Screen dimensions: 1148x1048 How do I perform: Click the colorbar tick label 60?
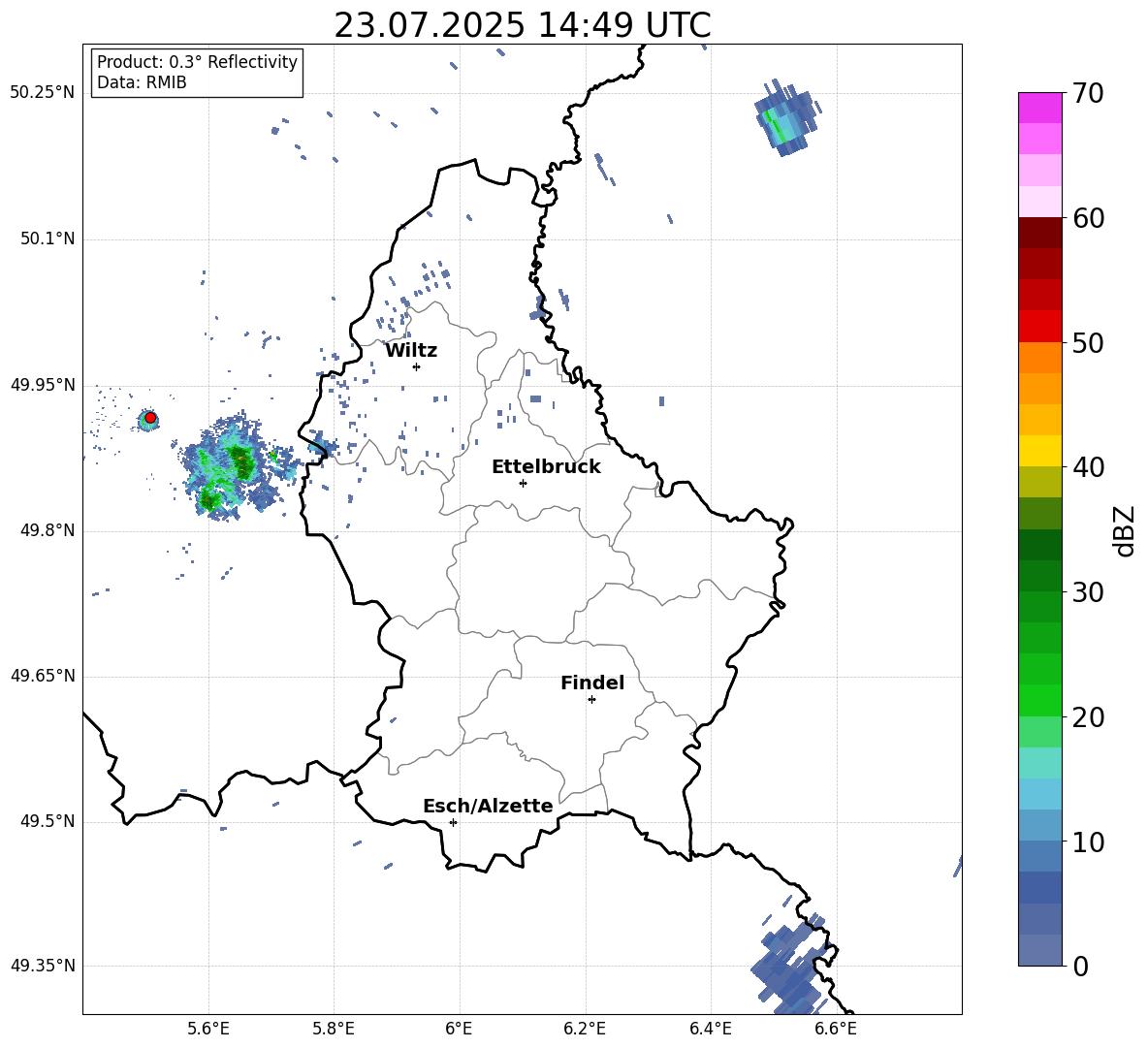1088,218
